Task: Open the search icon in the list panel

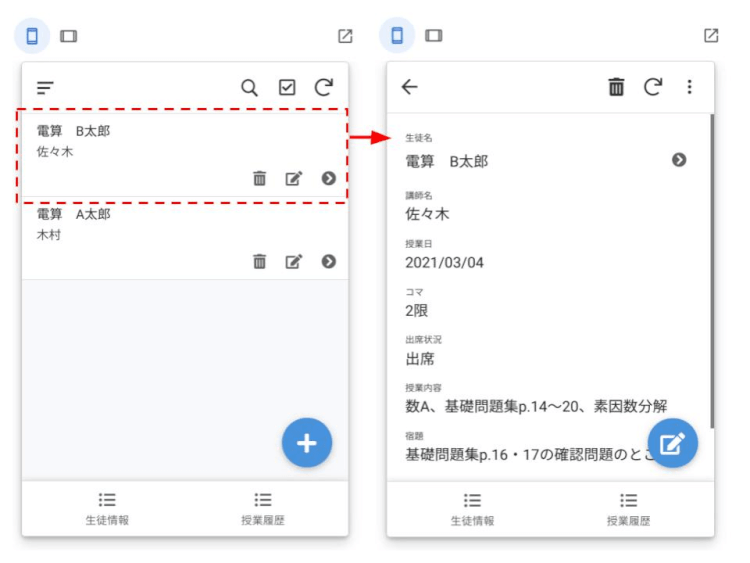Action: 249,88
